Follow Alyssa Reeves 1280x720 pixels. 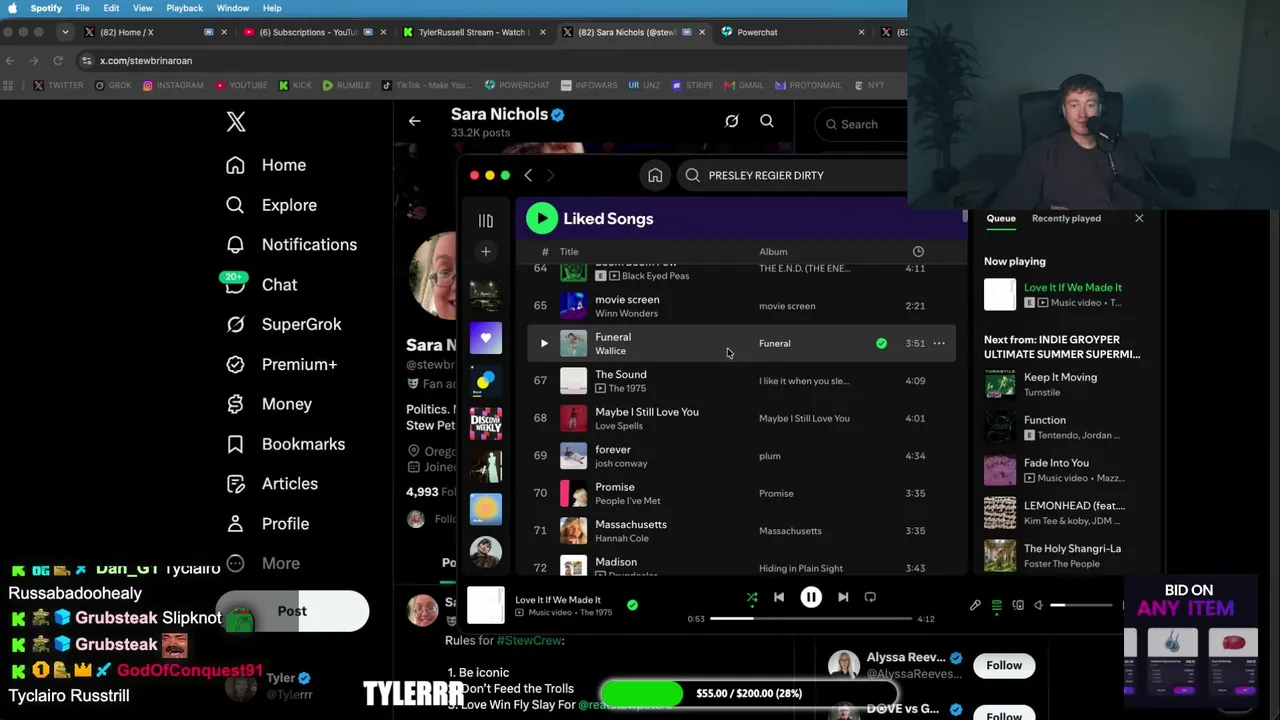[1004, 665]
